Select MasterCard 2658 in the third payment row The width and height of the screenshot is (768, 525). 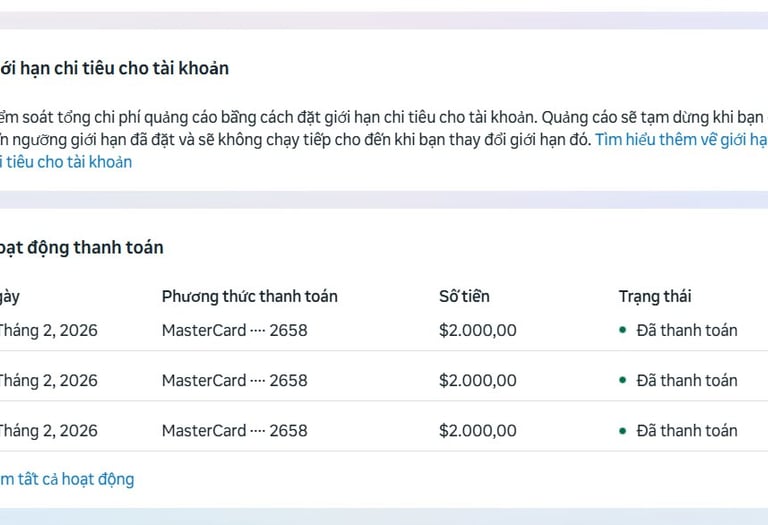[234, 430]
